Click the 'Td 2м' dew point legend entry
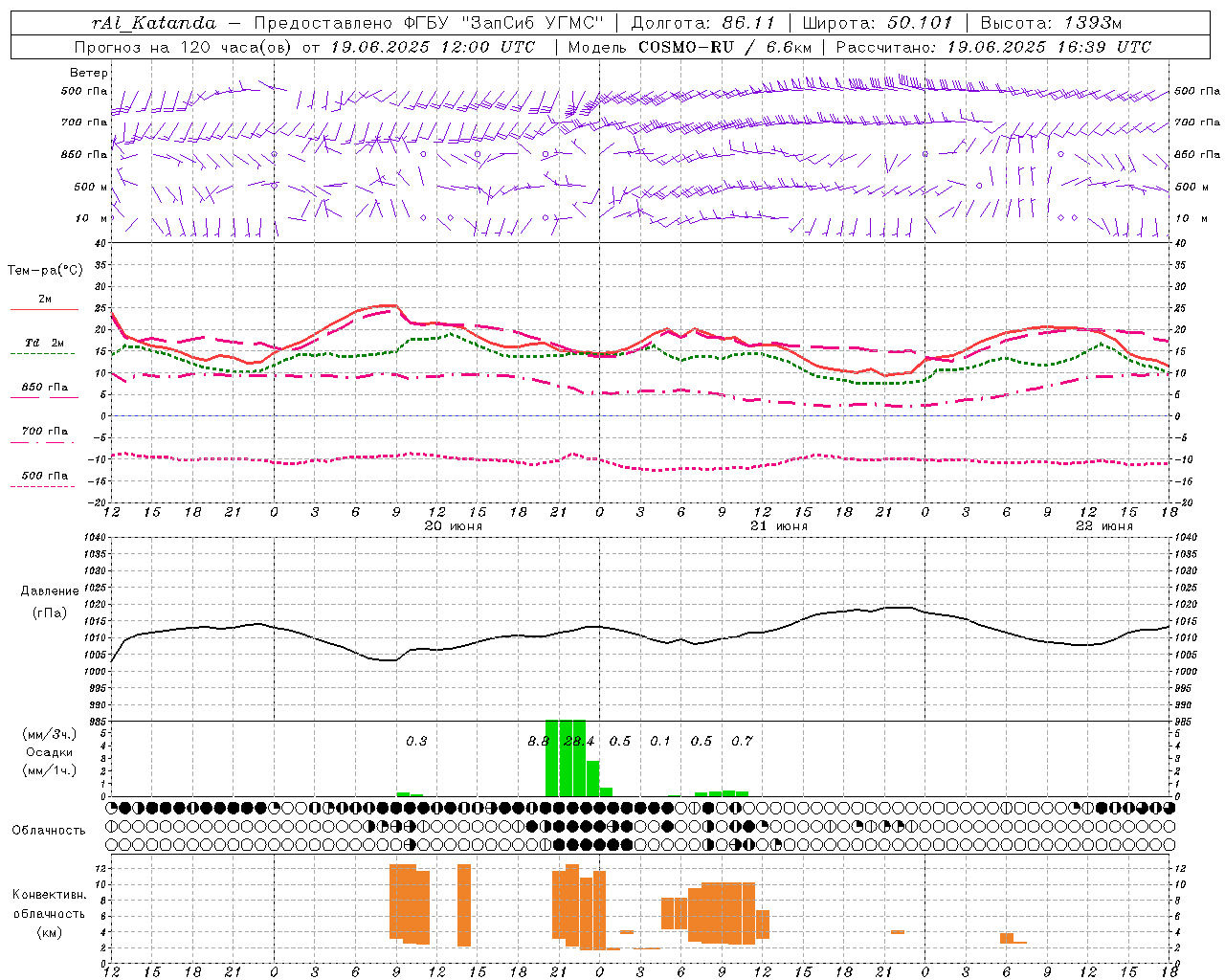 (45, 343)
